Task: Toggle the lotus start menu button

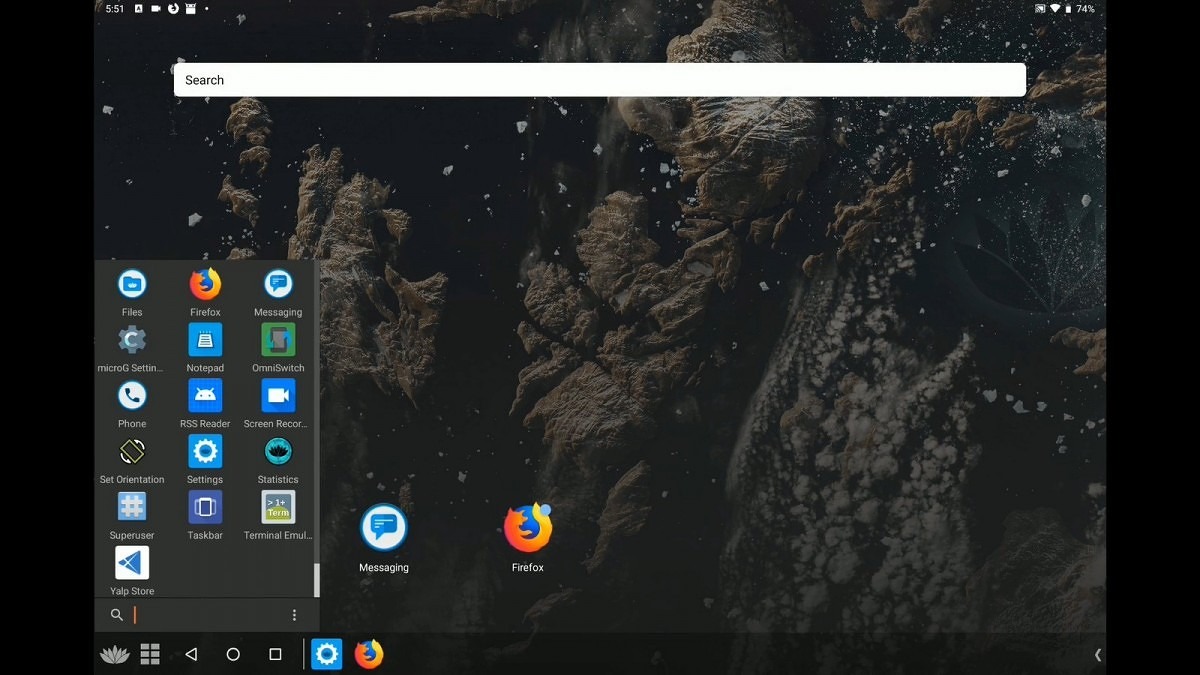Action: [x=115, y=655]
